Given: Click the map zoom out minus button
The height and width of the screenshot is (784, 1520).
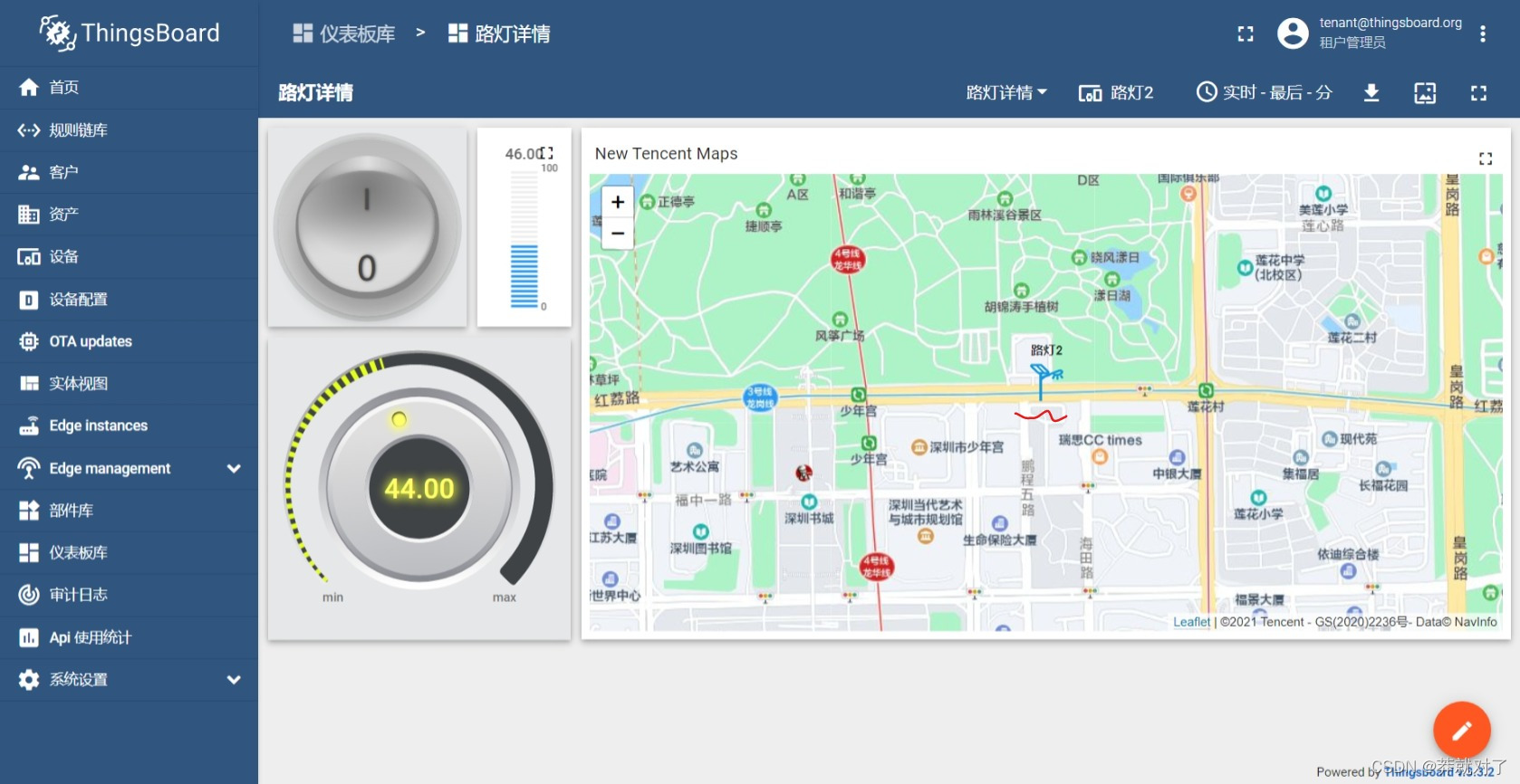Looking at the screenshot, I should (x=618, y=234).
